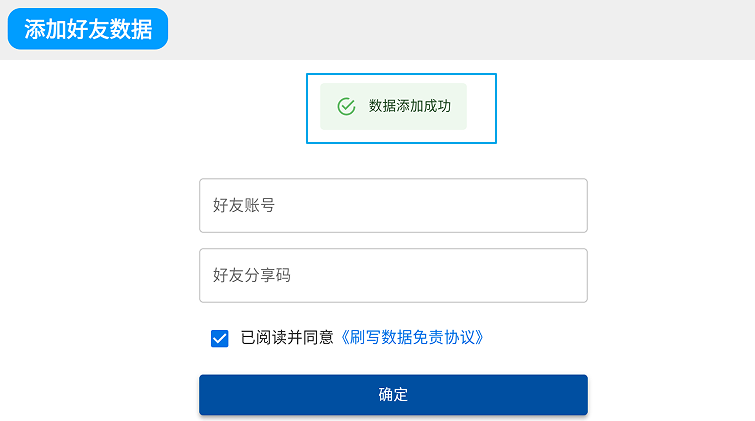This screenshot has width=755, height=421.
Task: Click the blue pill labeled 添加好友数据
Action: coord(88,29)
